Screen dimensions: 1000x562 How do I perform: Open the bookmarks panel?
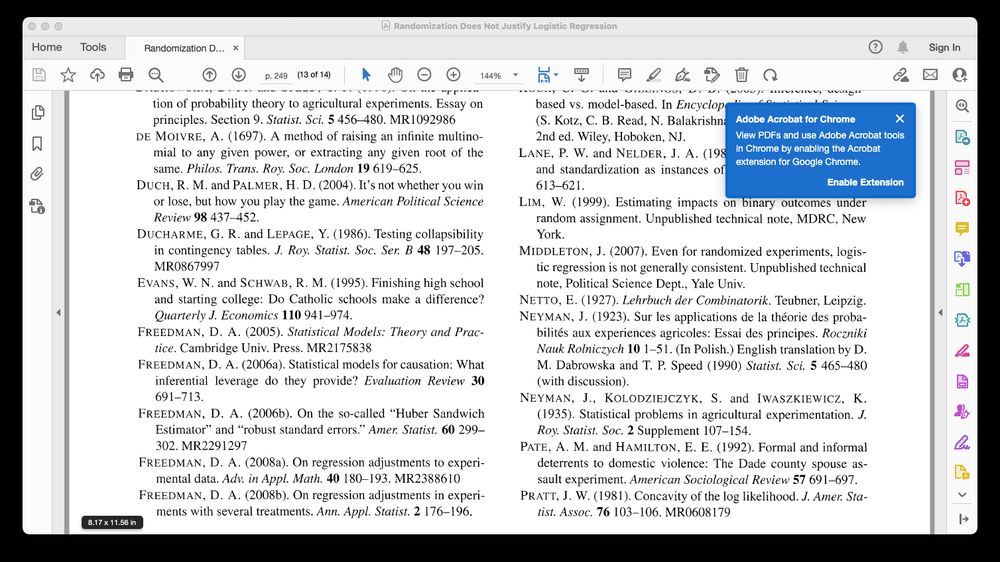[x=38, y=144]
